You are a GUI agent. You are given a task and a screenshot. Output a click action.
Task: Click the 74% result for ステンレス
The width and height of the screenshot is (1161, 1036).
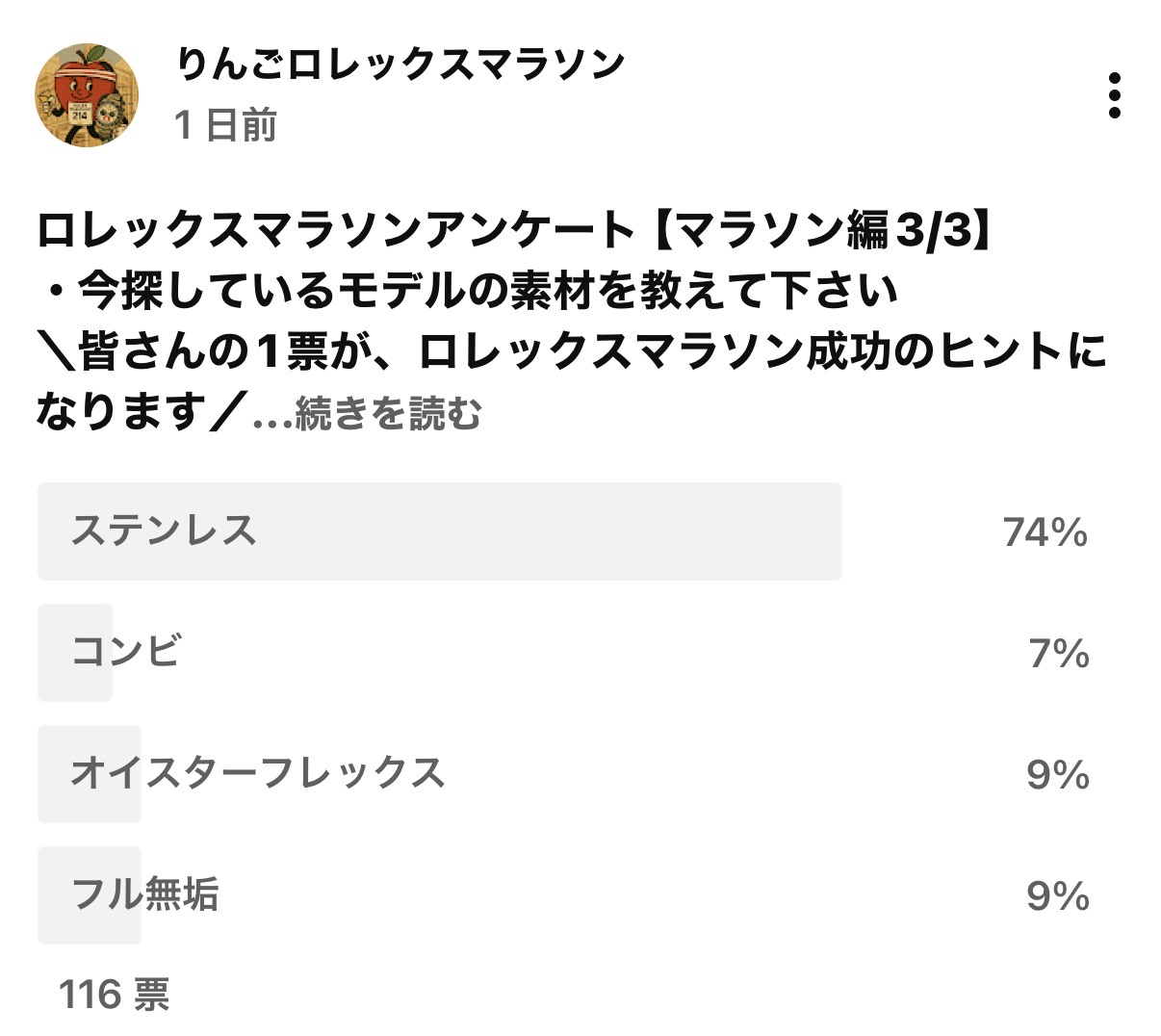coord(1045,531)
